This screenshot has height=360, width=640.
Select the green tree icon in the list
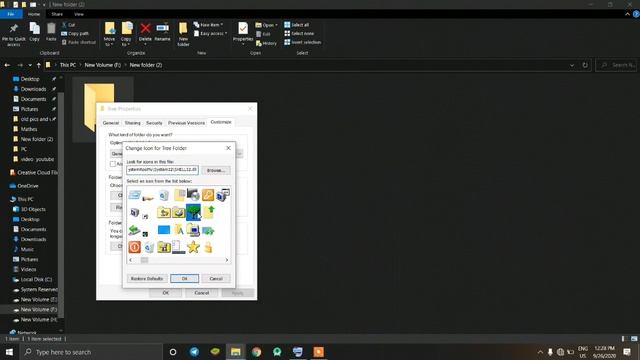[x=193, y=212]
